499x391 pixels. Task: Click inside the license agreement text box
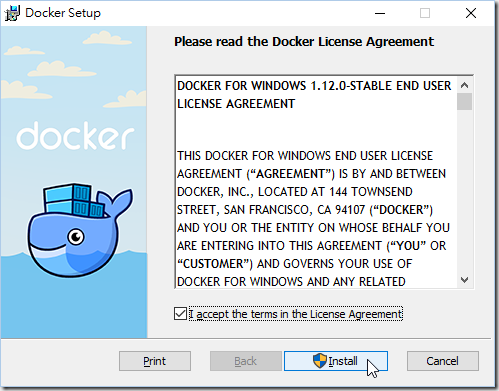(316, 182)
